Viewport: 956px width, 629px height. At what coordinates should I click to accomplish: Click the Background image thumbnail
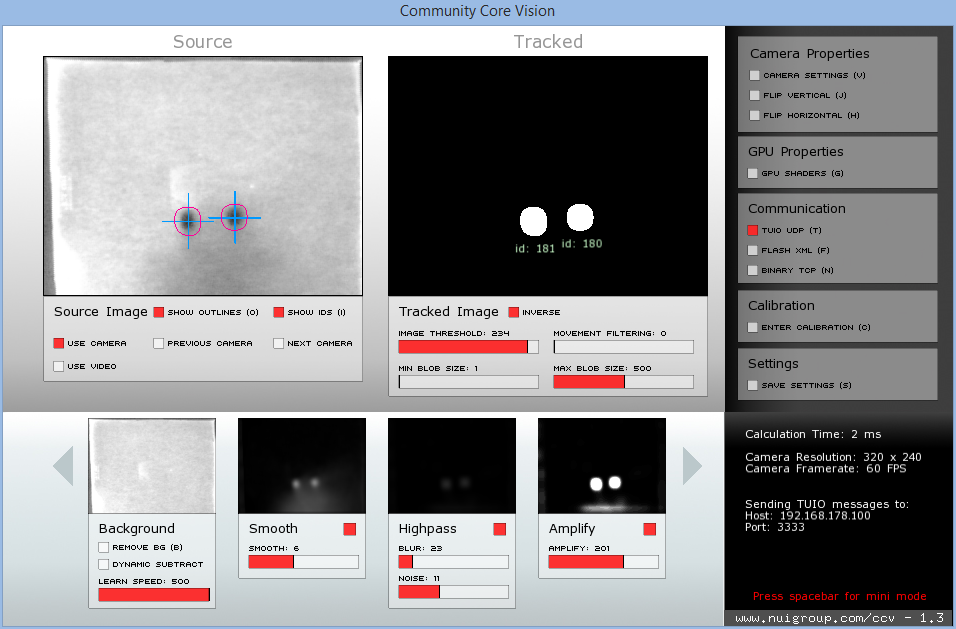coord(152,466)
